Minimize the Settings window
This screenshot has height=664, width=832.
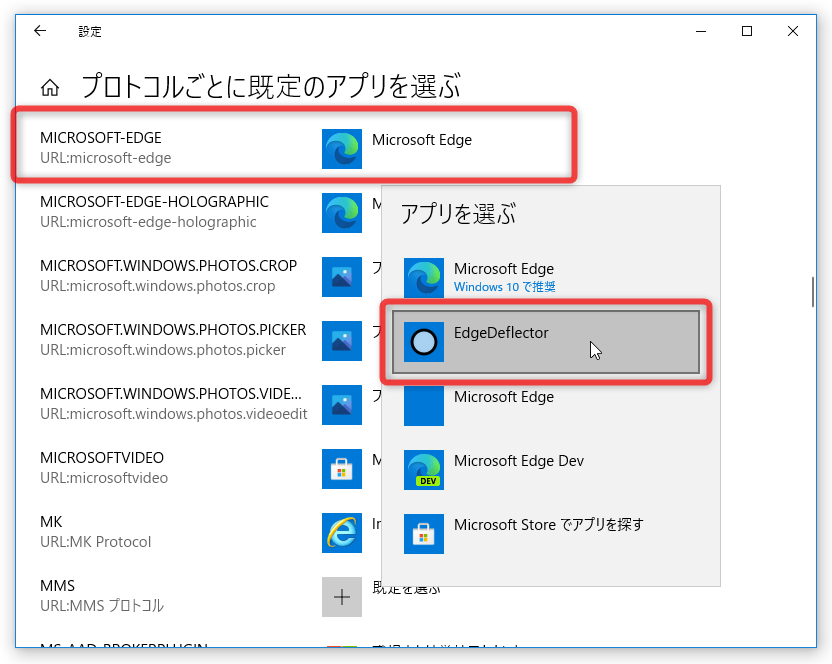tap(701, 31)
